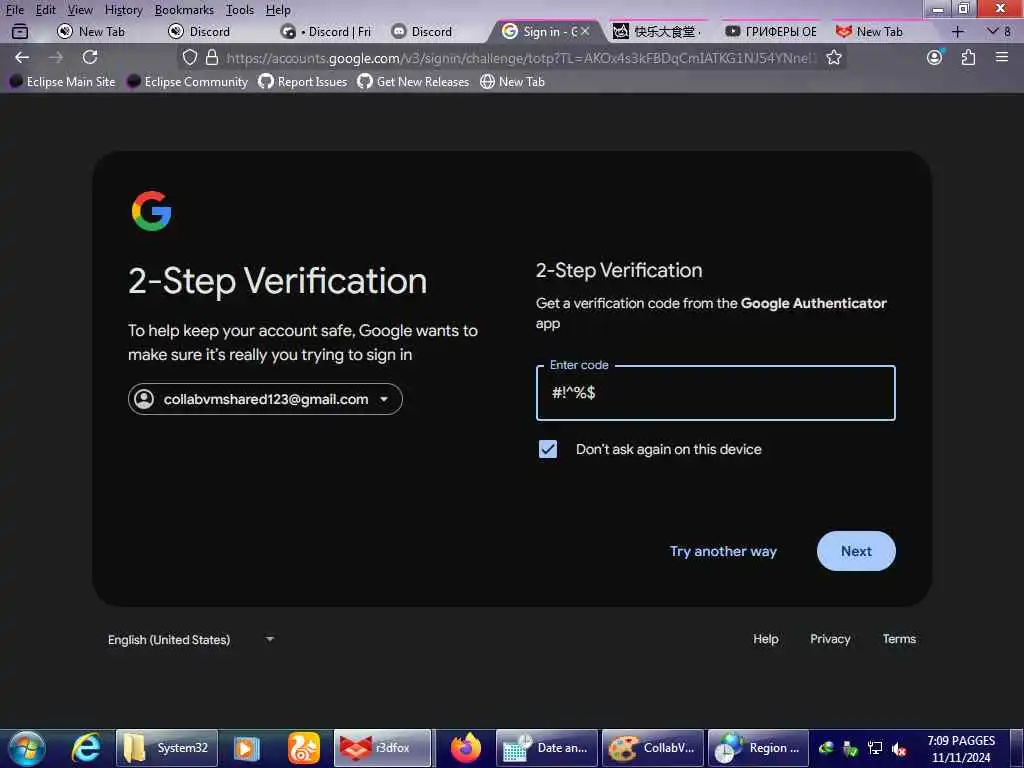1024x768 pixels.
Task: Switch to the CollabV... Paint taskbar window
Action: 653,748
